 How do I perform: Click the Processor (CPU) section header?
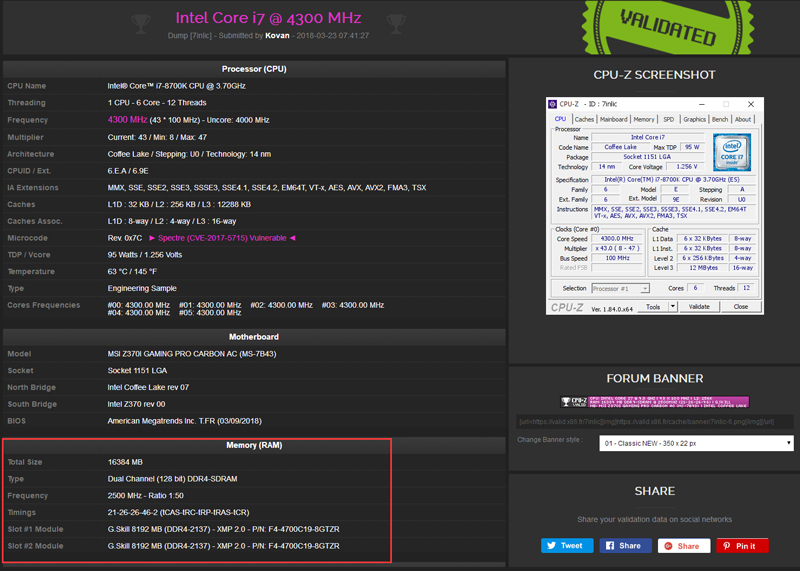click(x=254, y=69)
